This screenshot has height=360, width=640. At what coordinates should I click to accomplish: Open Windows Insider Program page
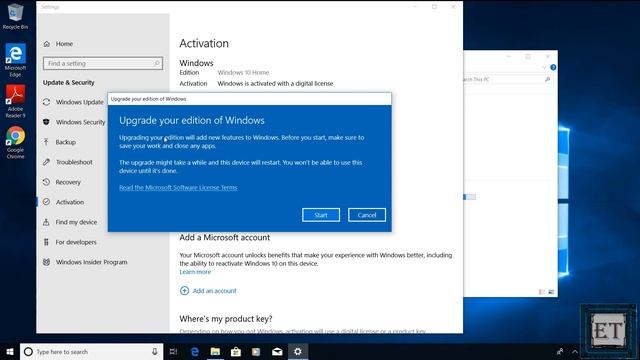click(91, 262)
